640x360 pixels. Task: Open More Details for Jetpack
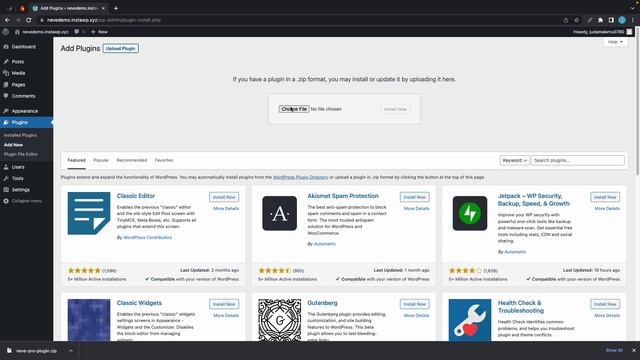607,209
